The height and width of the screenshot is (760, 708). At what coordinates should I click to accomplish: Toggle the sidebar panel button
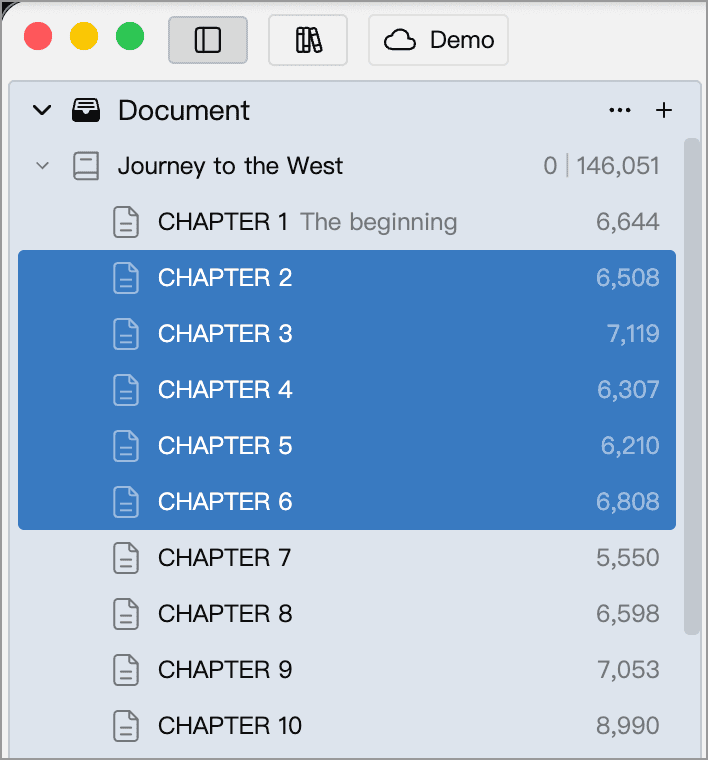click(208, 40)
